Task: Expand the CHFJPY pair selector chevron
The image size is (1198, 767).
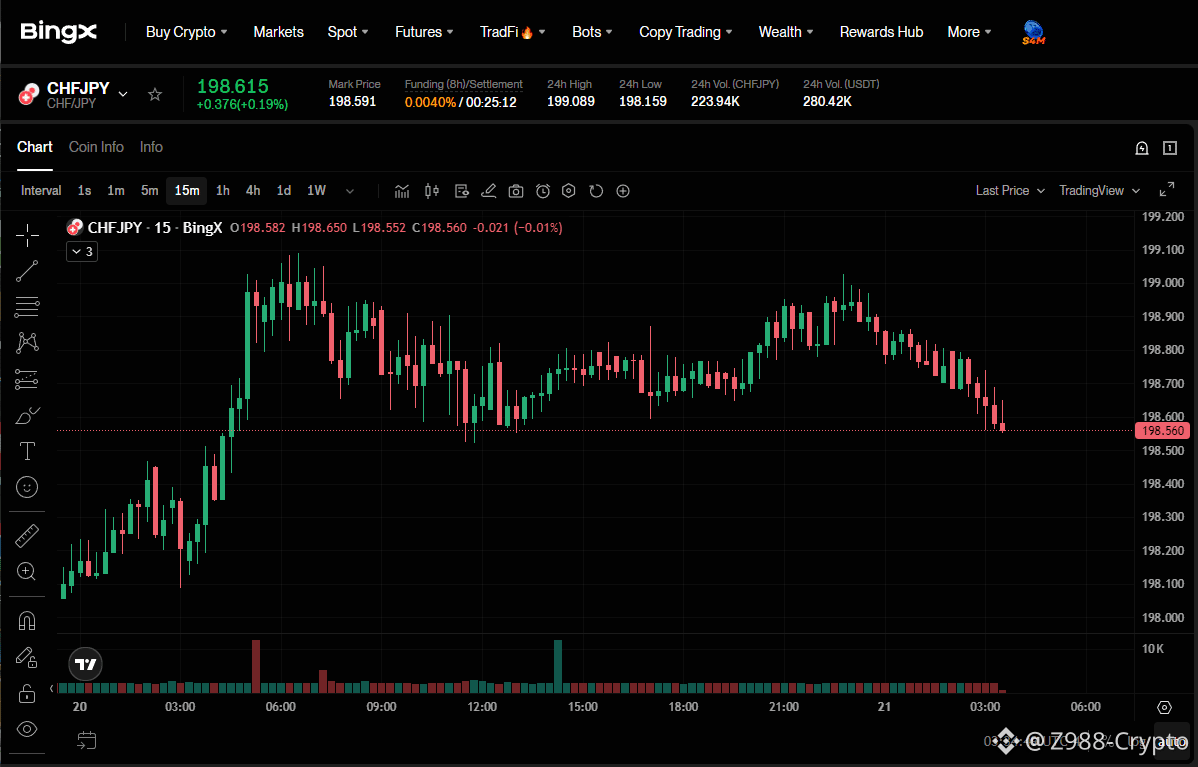Action: click(123, 94)
